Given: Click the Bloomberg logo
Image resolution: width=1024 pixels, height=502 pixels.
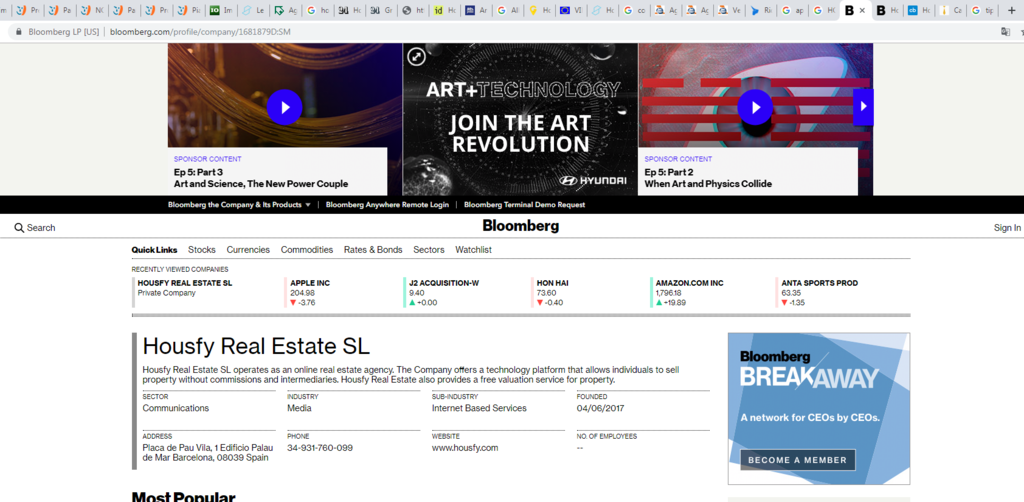Looking at the screenshot, I should point(520,226).
